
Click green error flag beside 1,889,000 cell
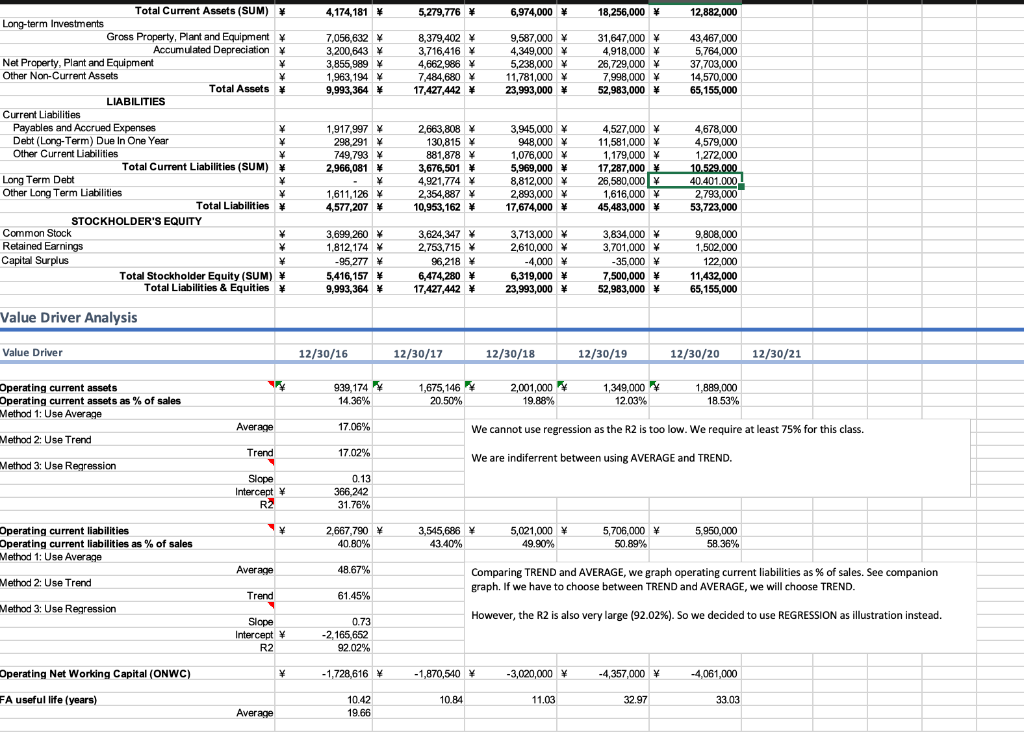653,384
